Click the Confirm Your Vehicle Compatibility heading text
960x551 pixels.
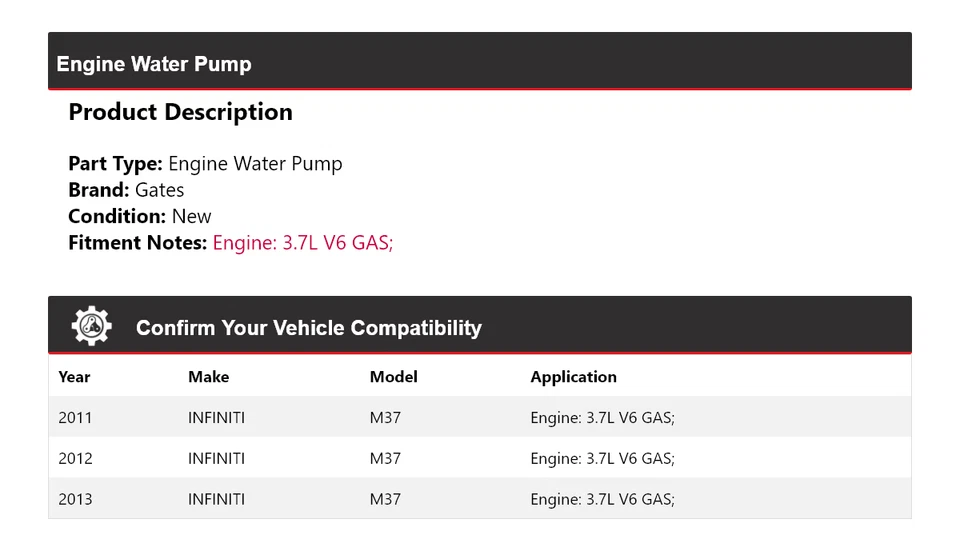pos(308,328)
